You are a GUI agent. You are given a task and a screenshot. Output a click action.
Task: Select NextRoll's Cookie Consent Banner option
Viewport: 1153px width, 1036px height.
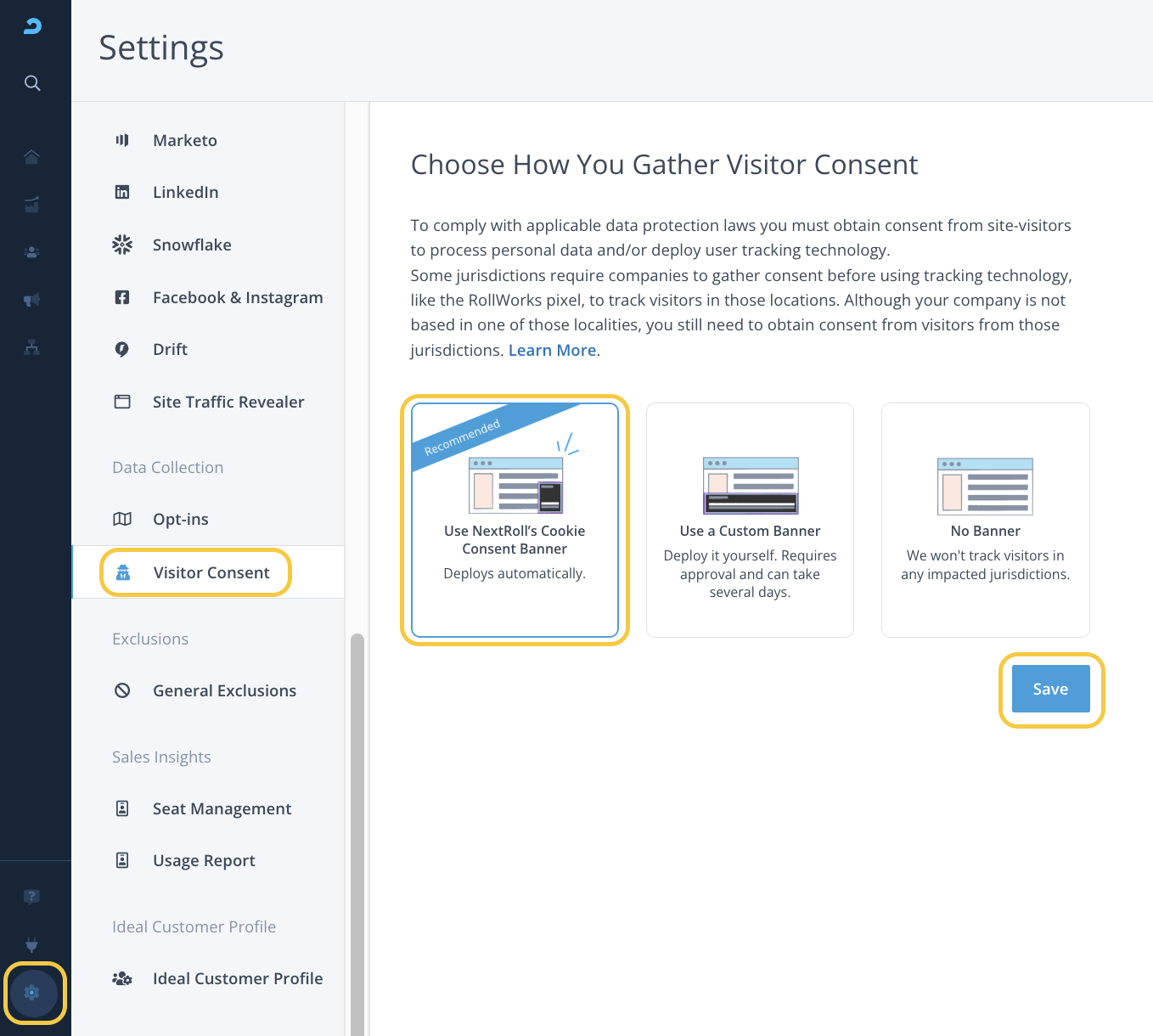(x=515, y=520)
